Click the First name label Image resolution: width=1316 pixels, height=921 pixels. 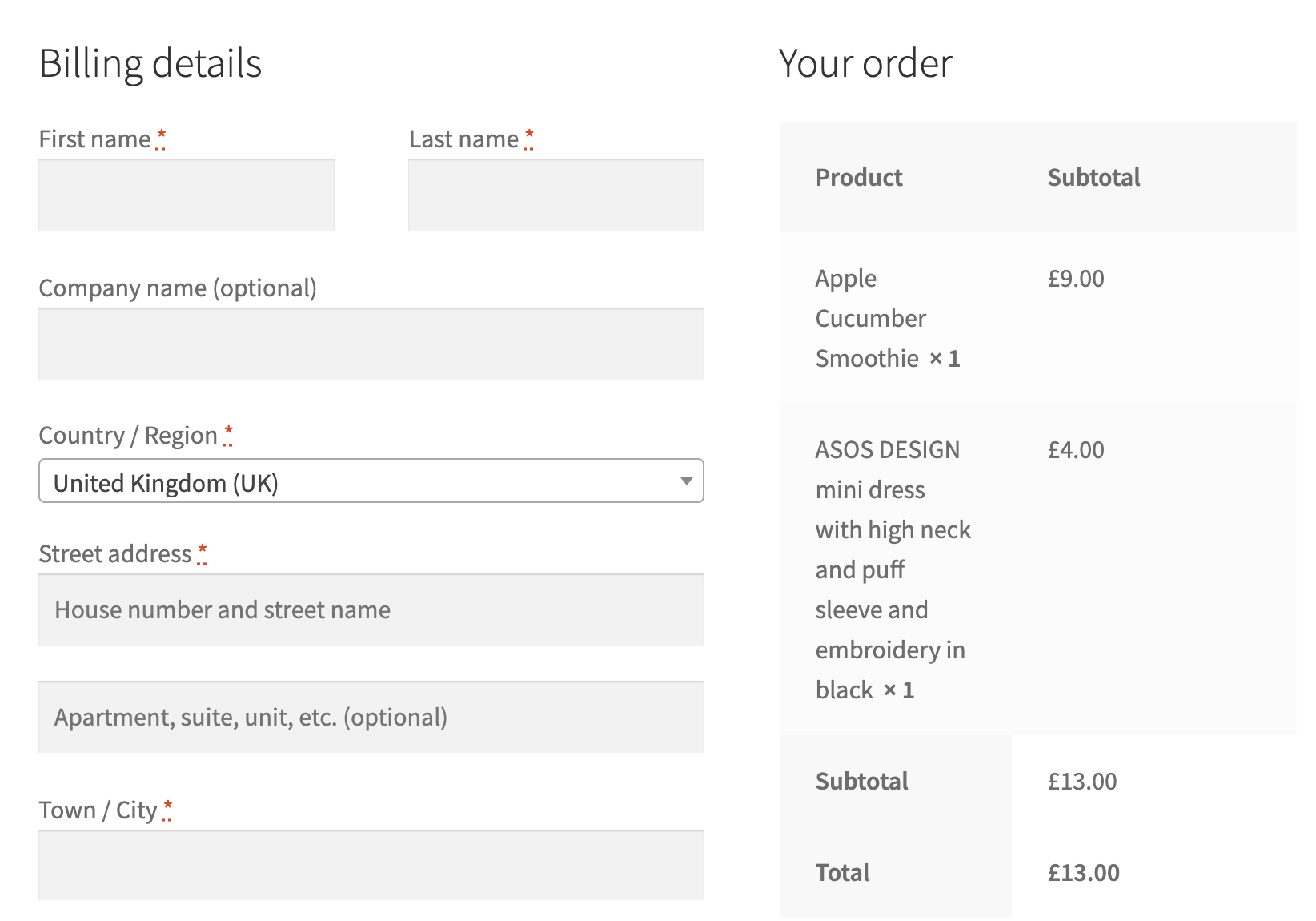[x=94, y=139]
